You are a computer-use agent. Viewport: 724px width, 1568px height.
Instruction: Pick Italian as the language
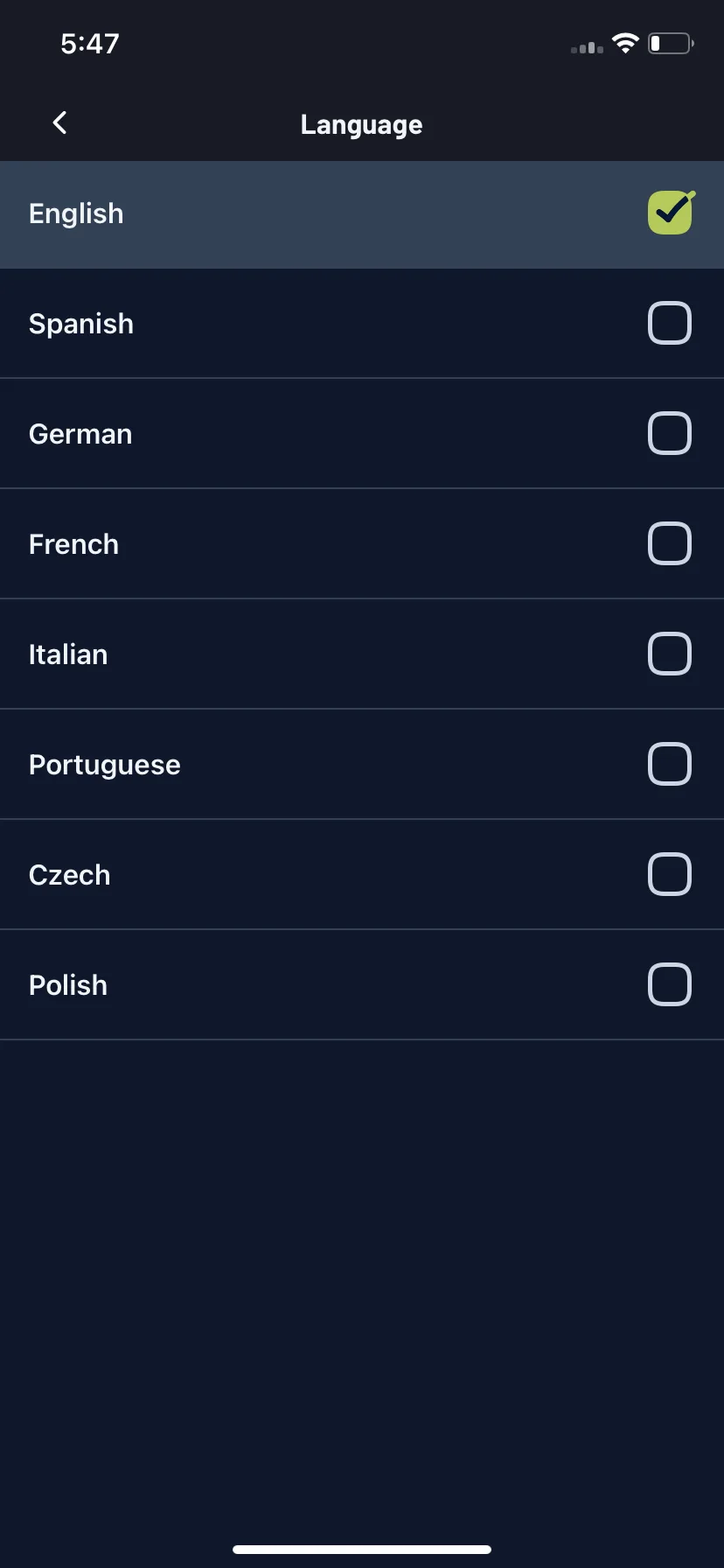coord(68,654)
